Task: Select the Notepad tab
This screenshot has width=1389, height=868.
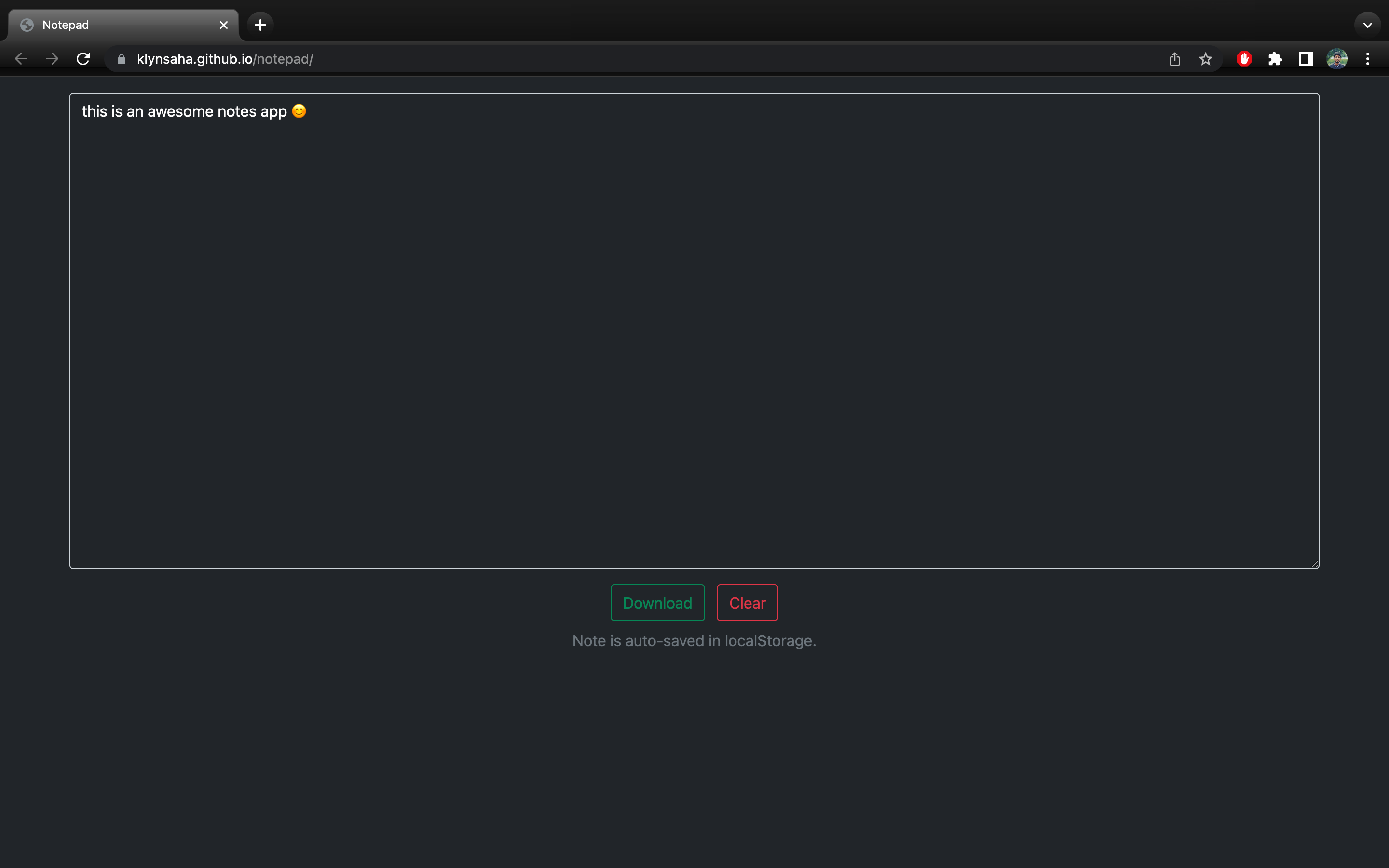Action: tap(103, 24)
